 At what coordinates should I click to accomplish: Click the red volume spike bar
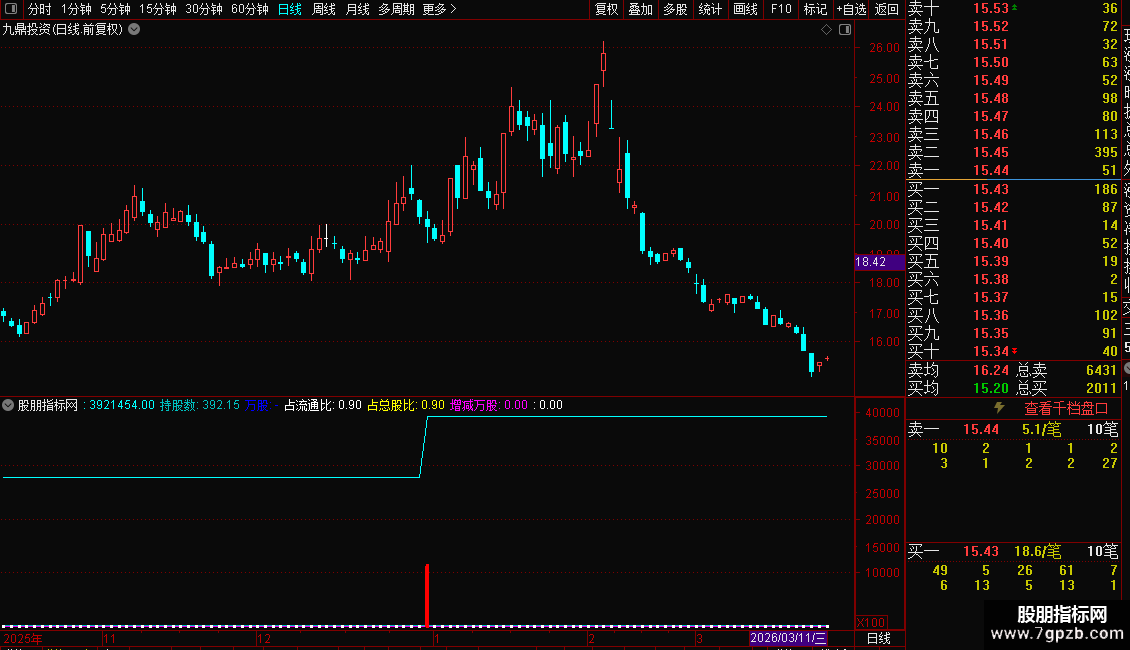[427, 595]
